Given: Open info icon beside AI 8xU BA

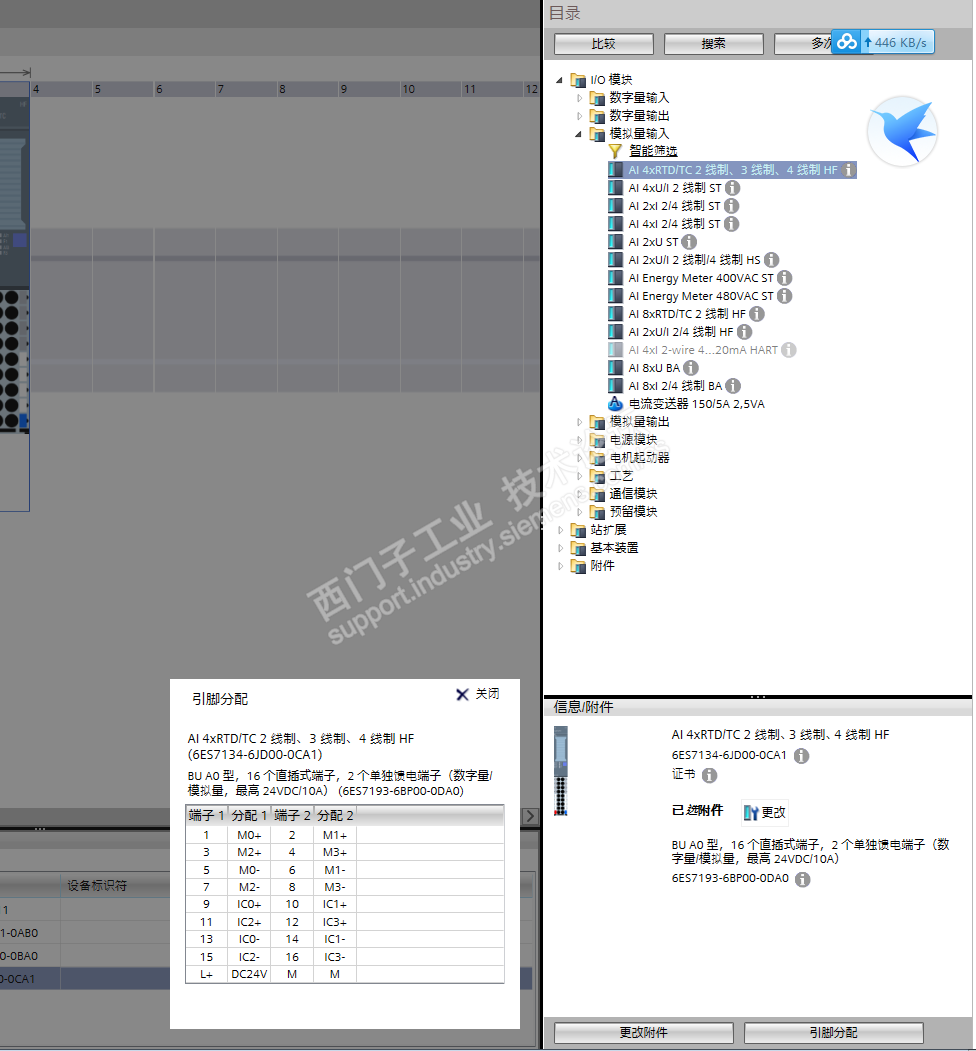Looking at the screenshot, I should pos(690,368).
